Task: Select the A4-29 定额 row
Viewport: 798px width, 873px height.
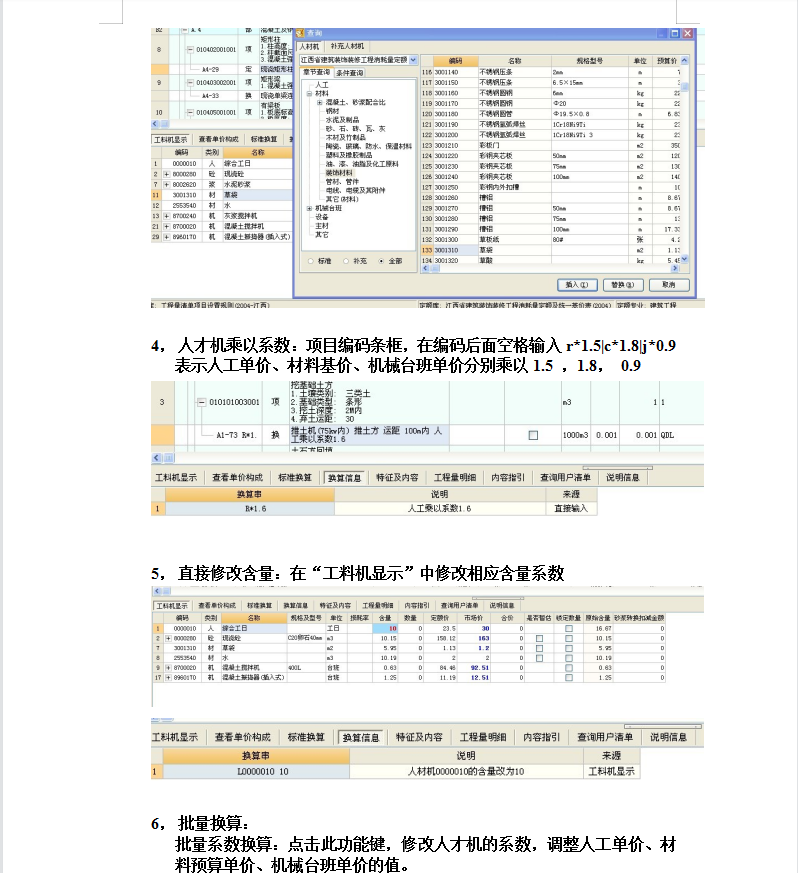Action: pyautogui.click(x=222, y=70)
